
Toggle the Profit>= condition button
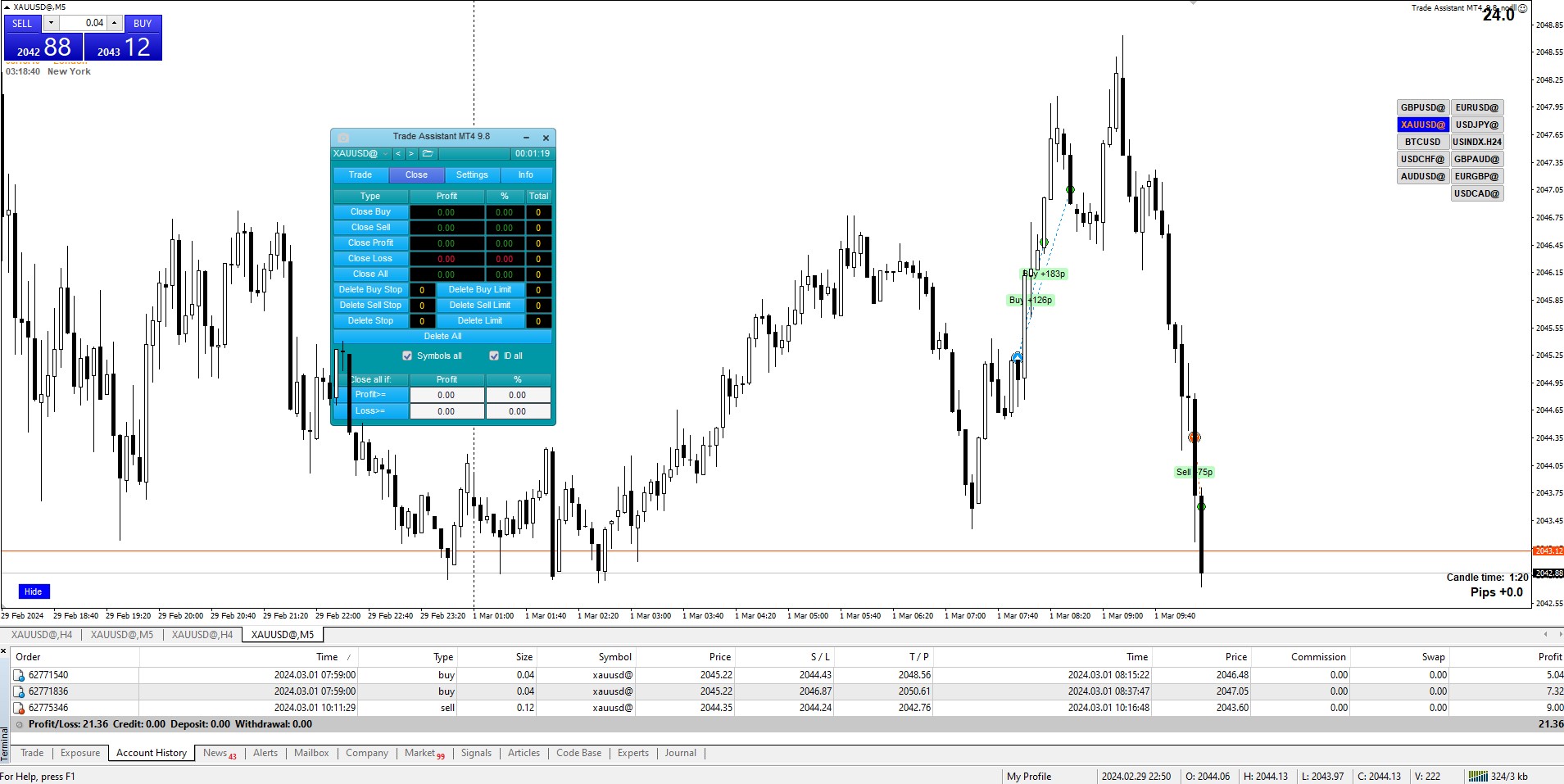[371, 395]
